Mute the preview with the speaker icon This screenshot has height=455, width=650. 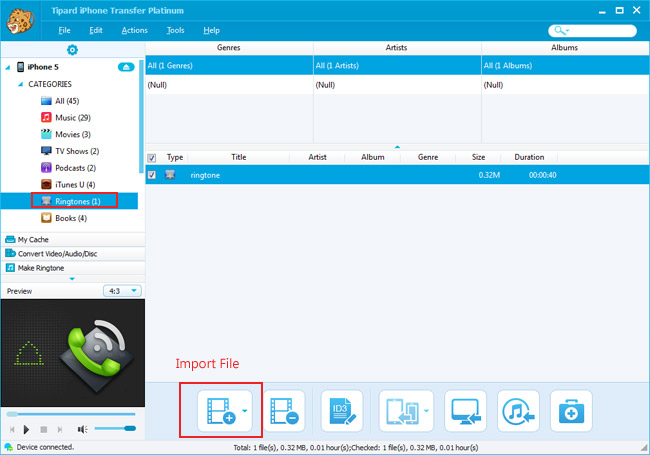82,429
